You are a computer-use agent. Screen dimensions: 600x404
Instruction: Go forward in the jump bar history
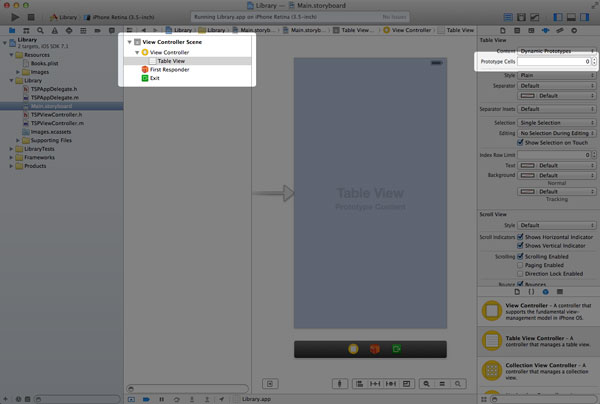point(155,30)
